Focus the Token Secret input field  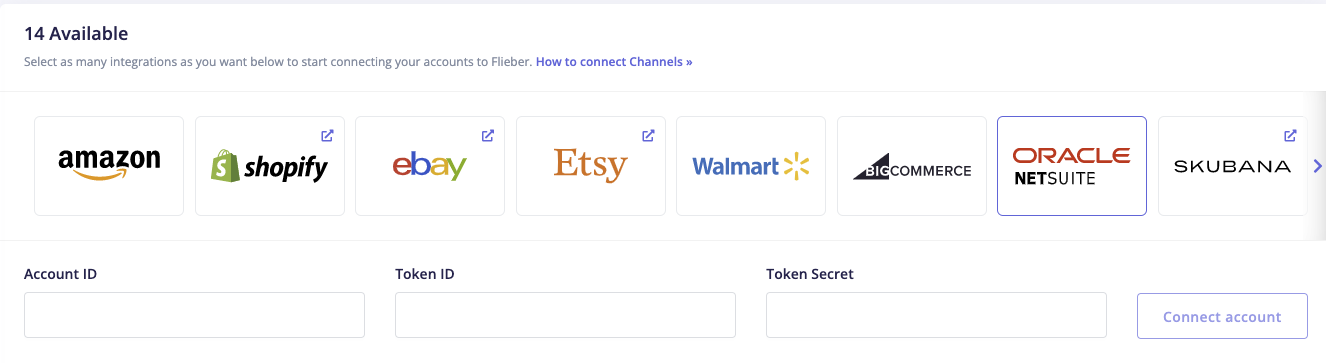(x=936, y=315)
